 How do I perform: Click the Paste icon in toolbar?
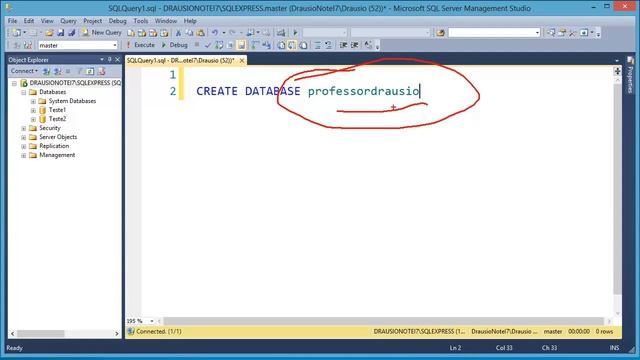click(201, 33)
